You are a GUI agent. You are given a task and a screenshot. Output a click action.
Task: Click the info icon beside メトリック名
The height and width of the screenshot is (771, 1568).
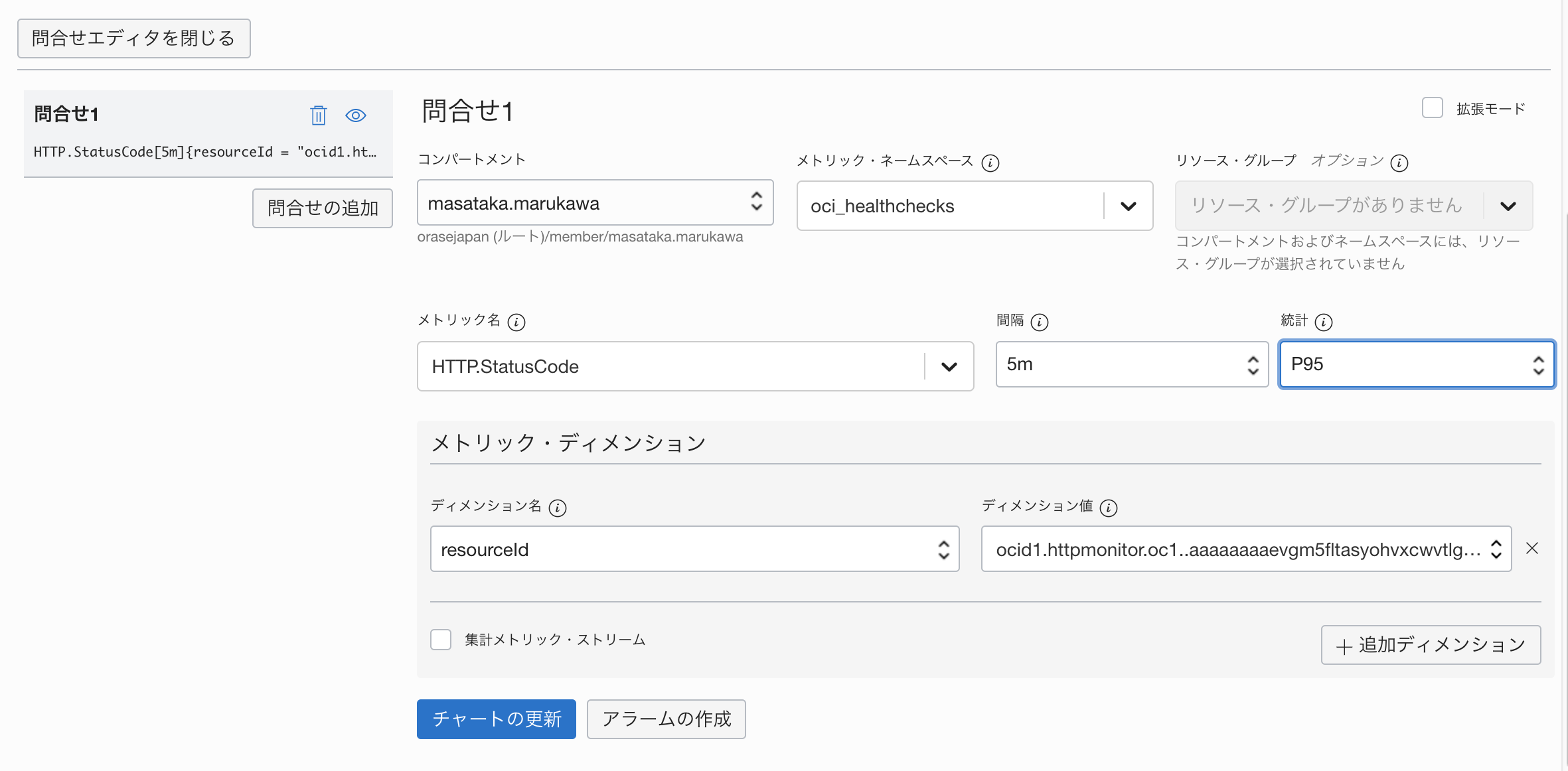point(516,322)
